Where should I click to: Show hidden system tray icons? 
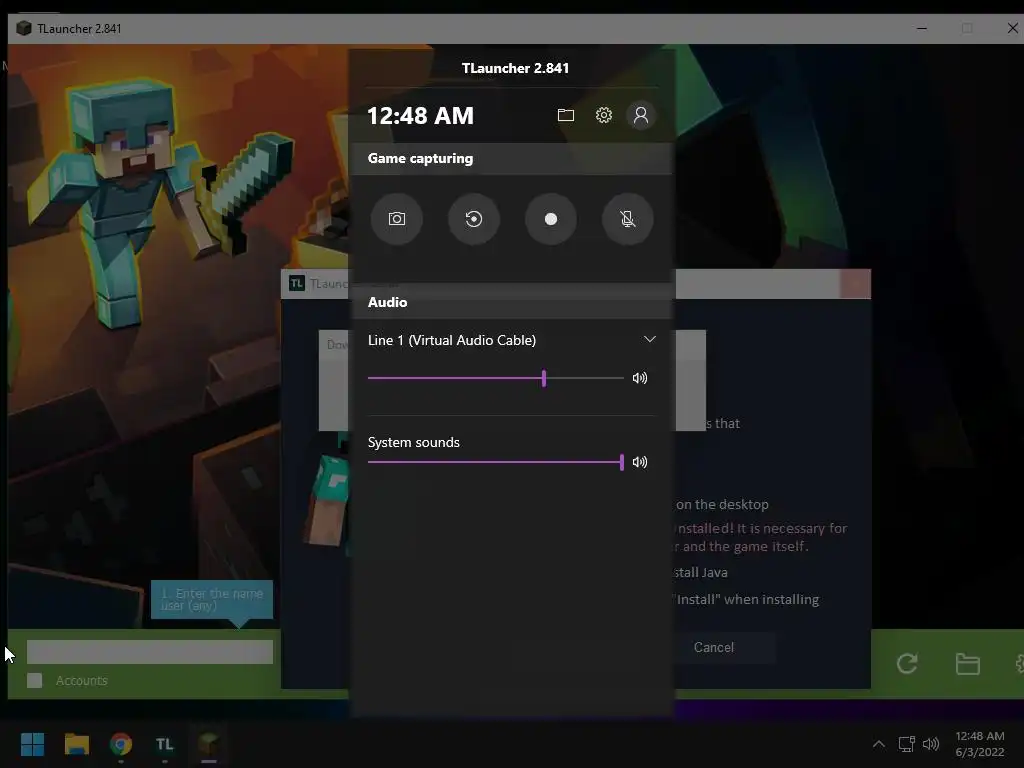[x=879, y=744]
